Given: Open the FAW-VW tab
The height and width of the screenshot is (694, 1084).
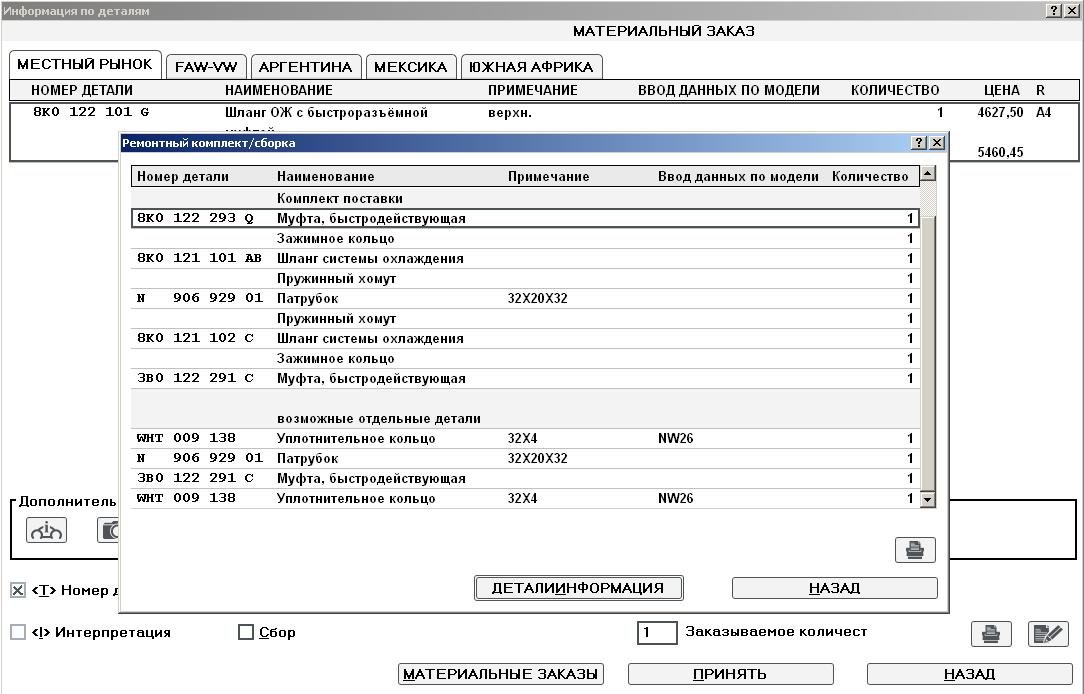Looking at the screenshot, I should pos(206,67).
